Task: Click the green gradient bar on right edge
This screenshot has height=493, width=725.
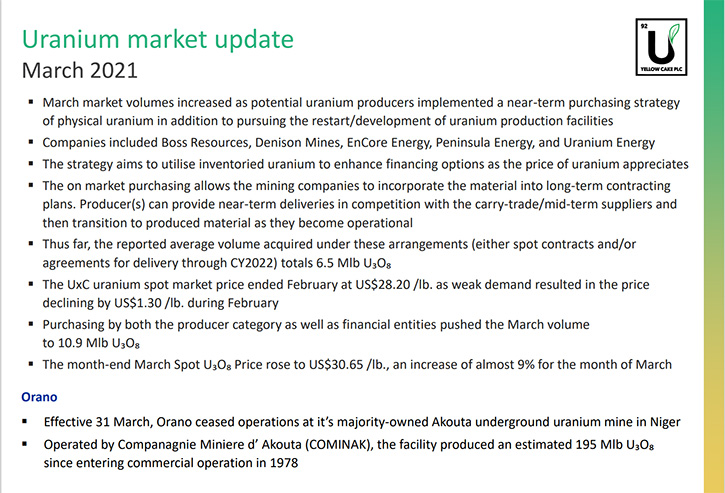Action: tap(714, 246)
